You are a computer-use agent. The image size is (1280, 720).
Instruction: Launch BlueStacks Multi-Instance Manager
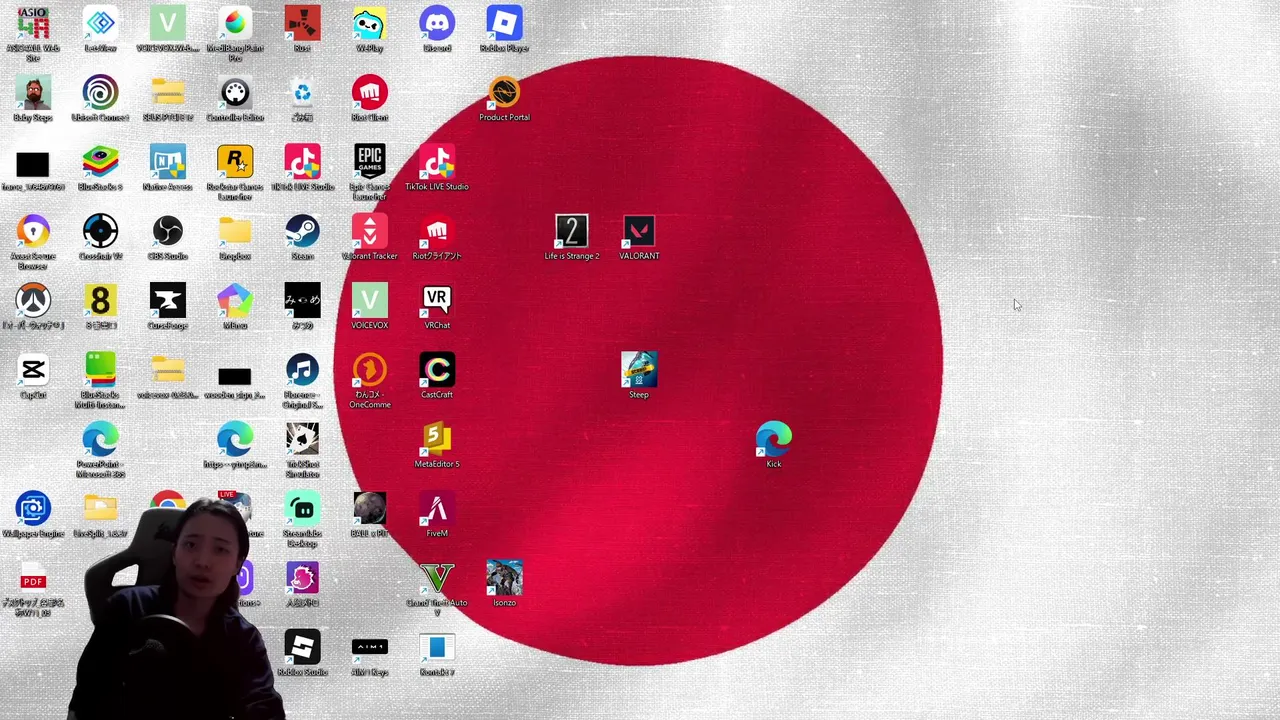100,370
